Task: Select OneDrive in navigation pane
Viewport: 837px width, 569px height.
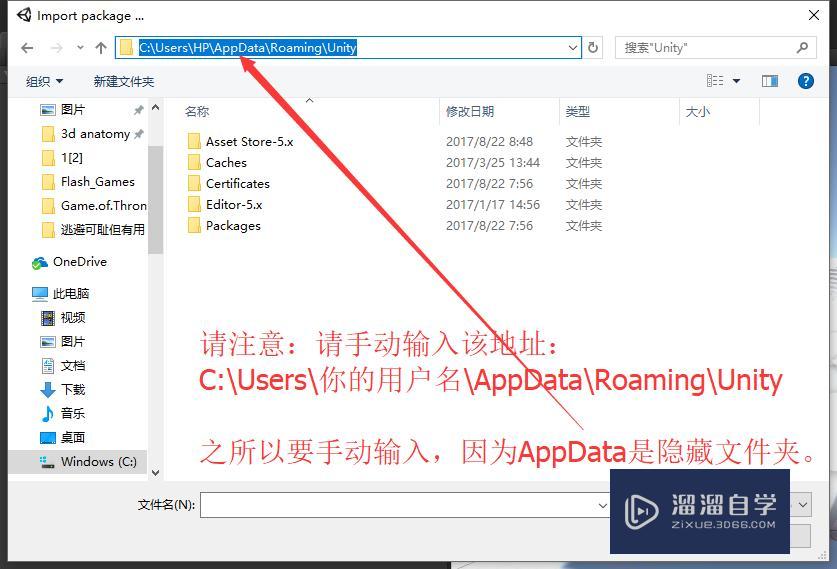Action: 69,262
